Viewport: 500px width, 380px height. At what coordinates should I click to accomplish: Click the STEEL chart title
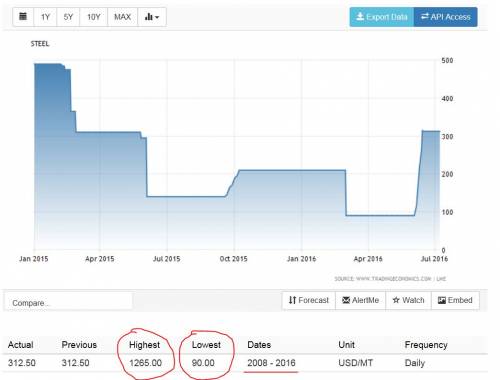(40, 44)
